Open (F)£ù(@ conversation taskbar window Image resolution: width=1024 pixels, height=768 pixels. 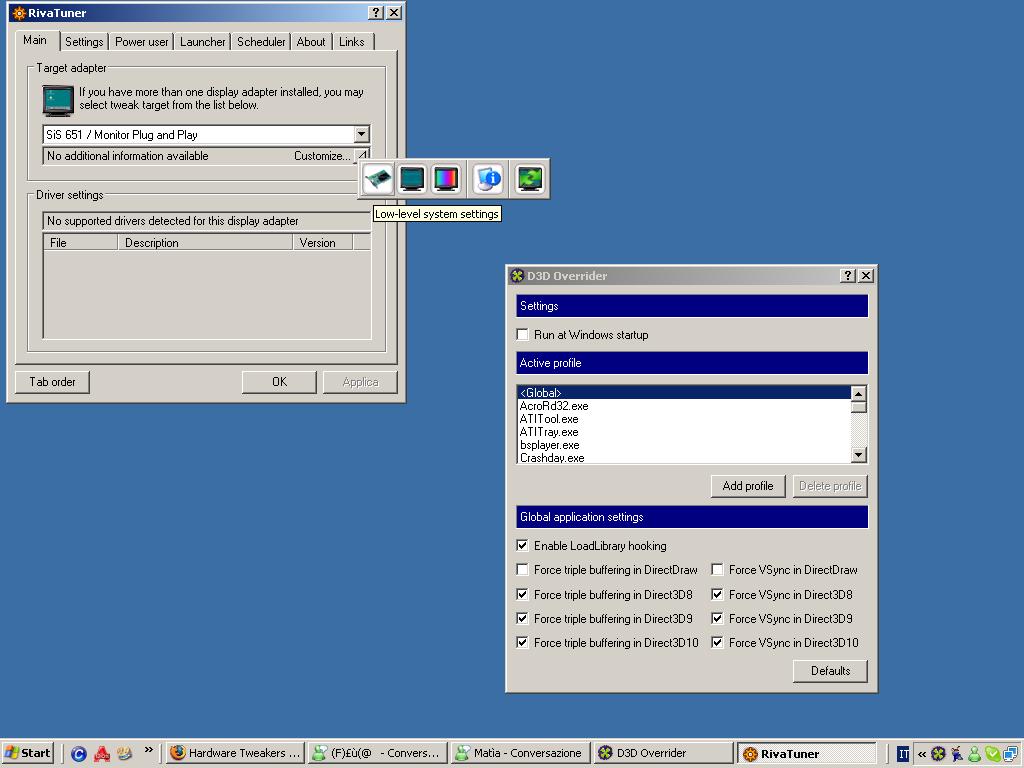378,753
